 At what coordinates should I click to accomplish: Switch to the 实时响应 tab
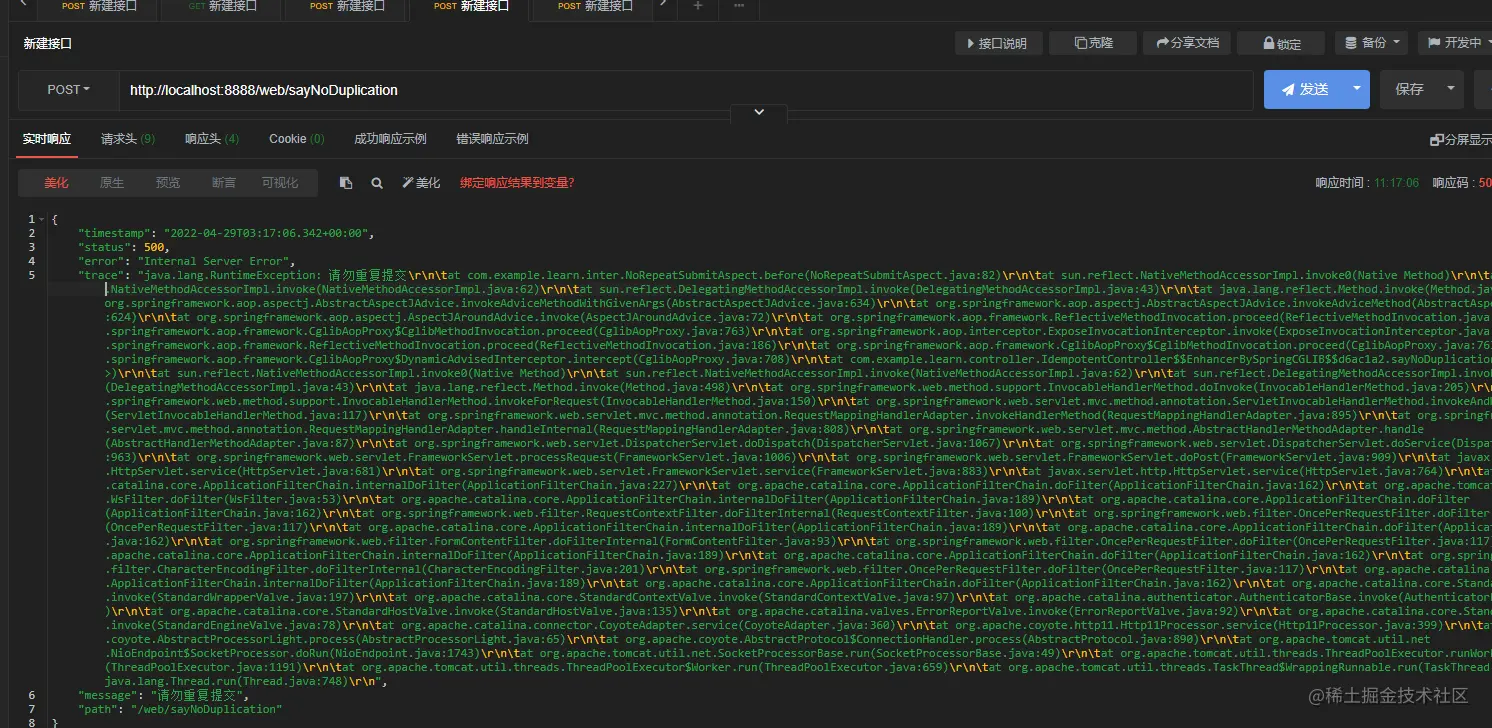coord(47,139)
